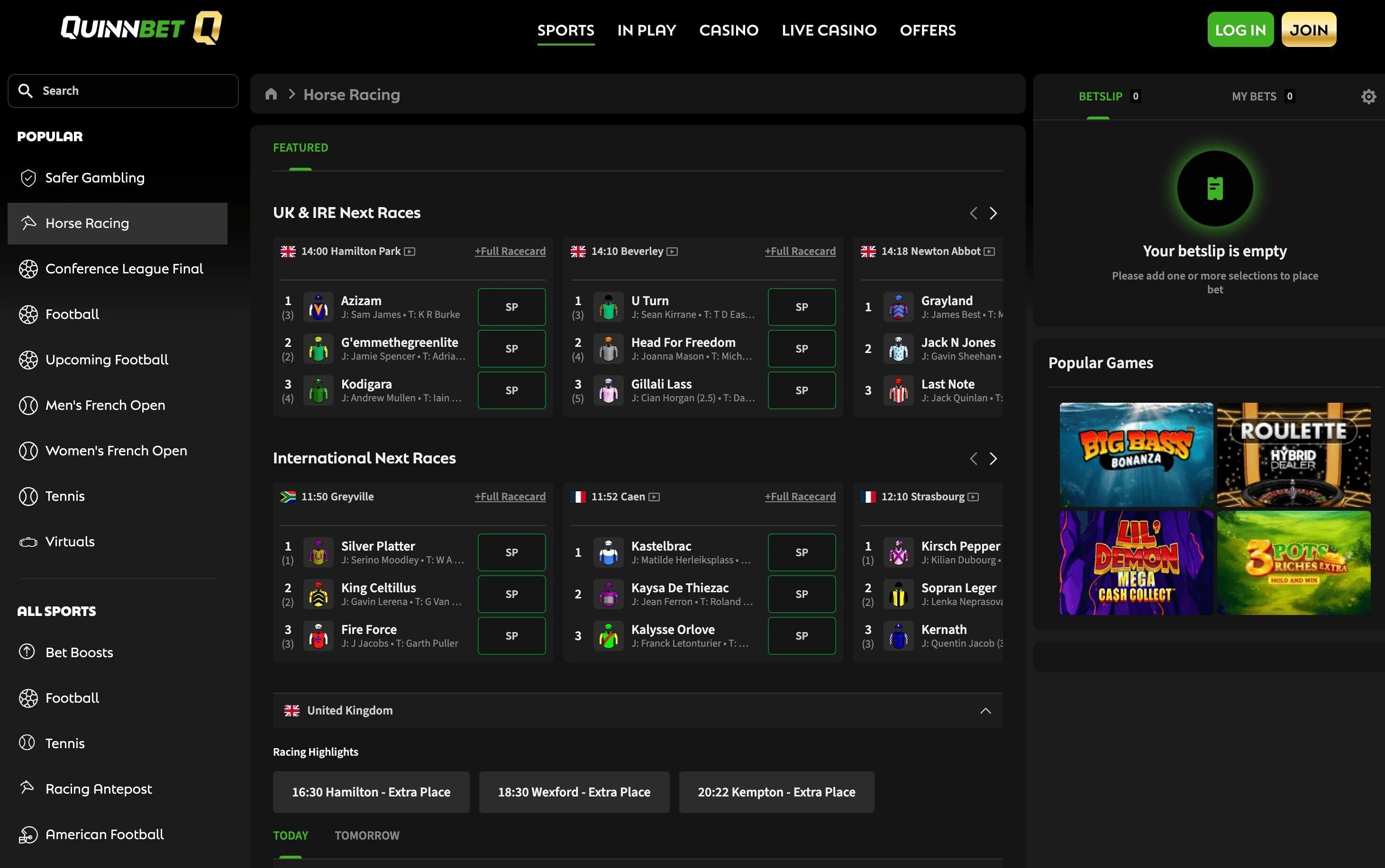Click the empty betslip ticket icon

point(1215,188)
